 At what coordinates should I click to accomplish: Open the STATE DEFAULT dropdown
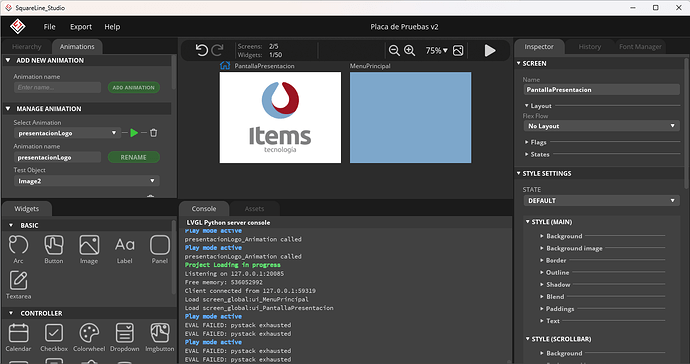(x=602, y=201)
